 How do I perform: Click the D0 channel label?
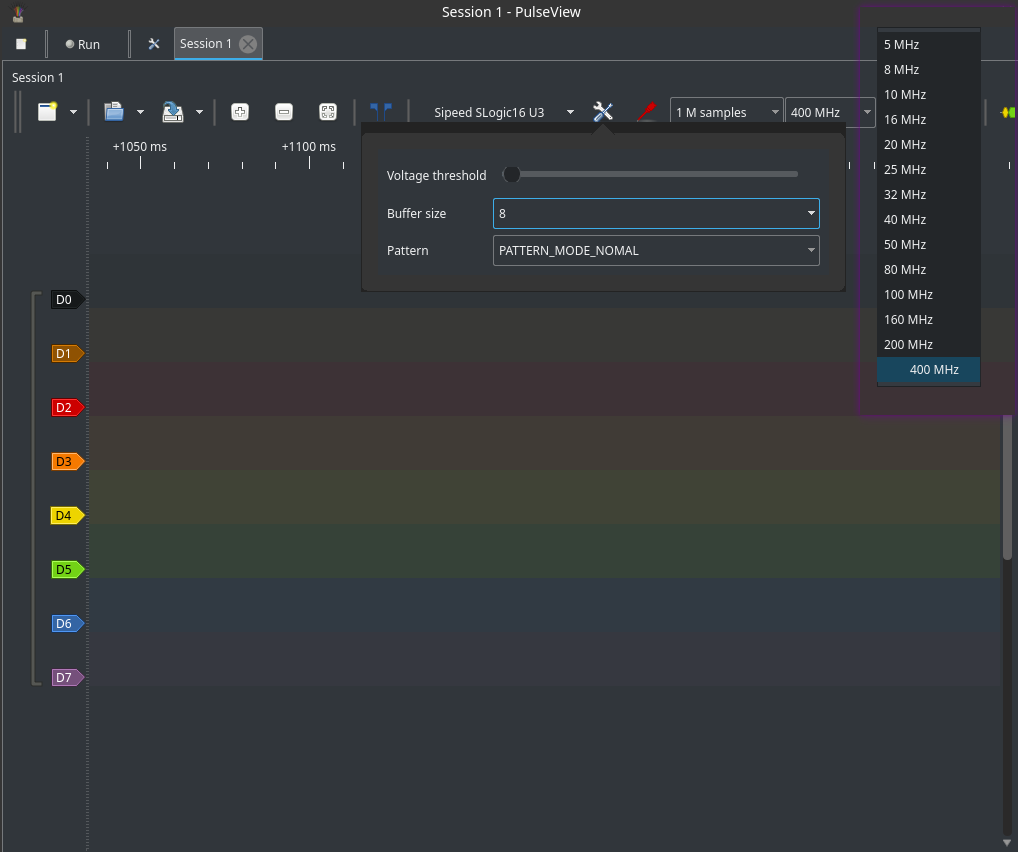[x=65, y=300]
